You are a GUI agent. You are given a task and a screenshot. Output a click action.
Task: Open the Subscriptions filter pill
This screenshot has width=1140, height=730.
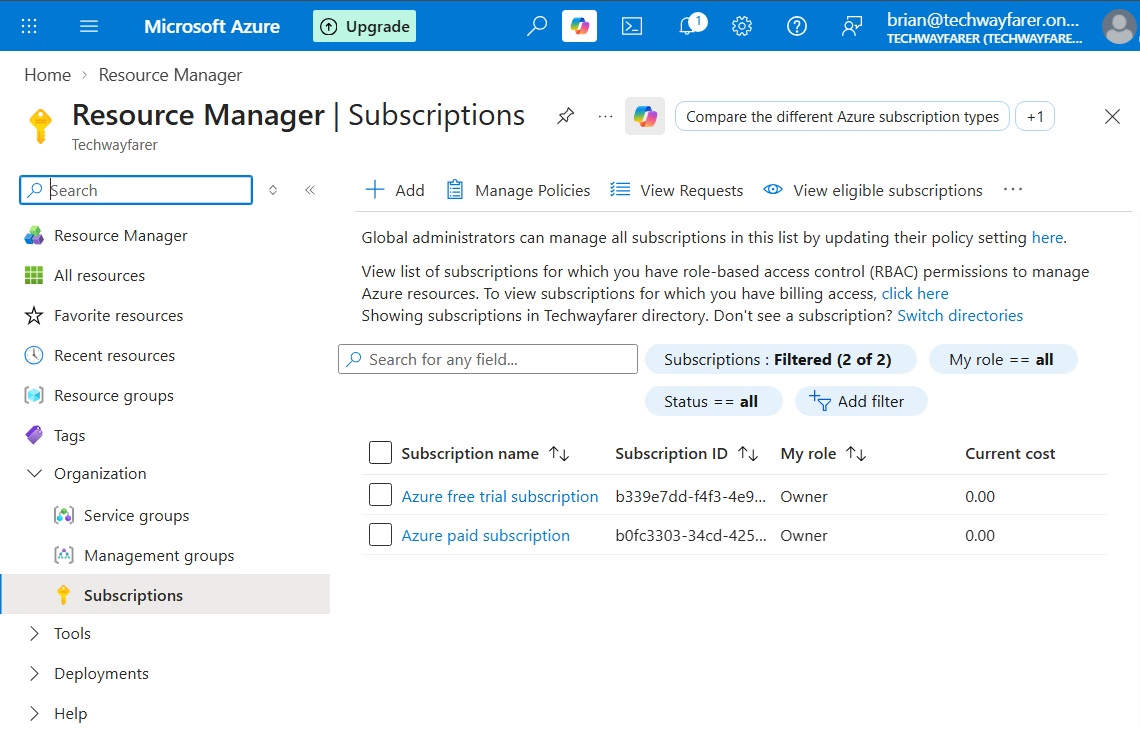pyautogui.click(x=780, y=359)
